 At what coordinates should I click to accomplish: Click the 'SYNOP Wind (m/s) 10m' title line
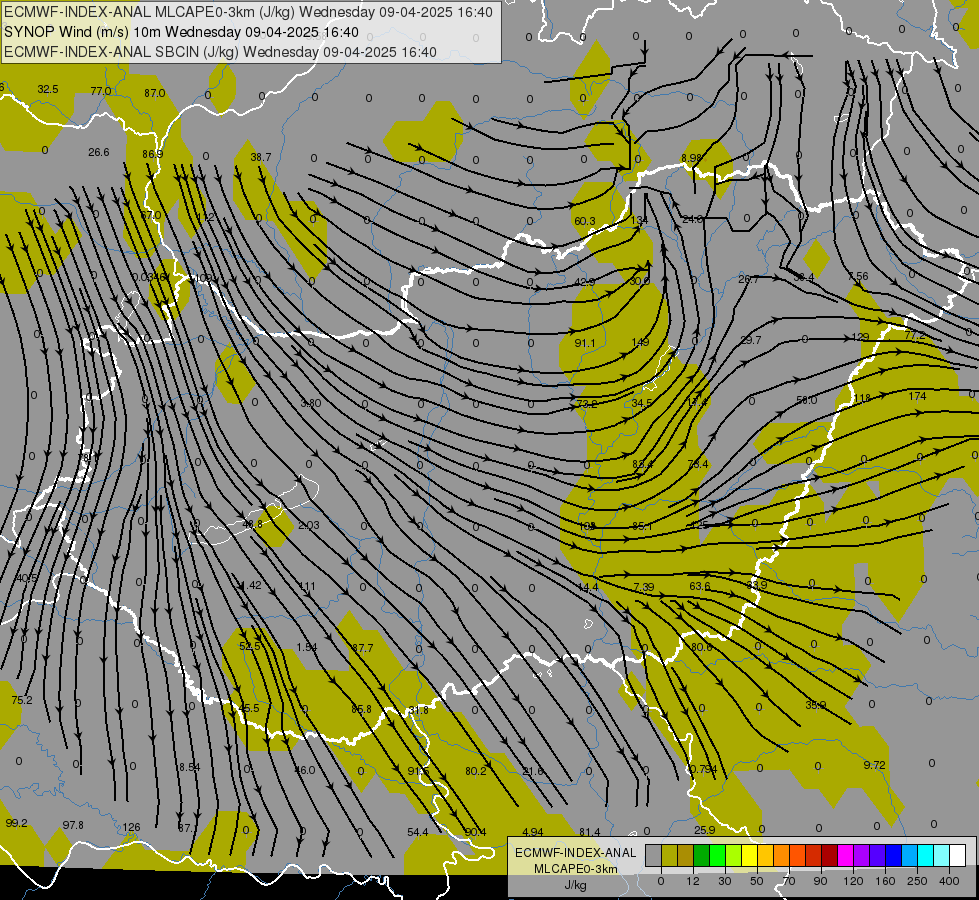(83, 32)
